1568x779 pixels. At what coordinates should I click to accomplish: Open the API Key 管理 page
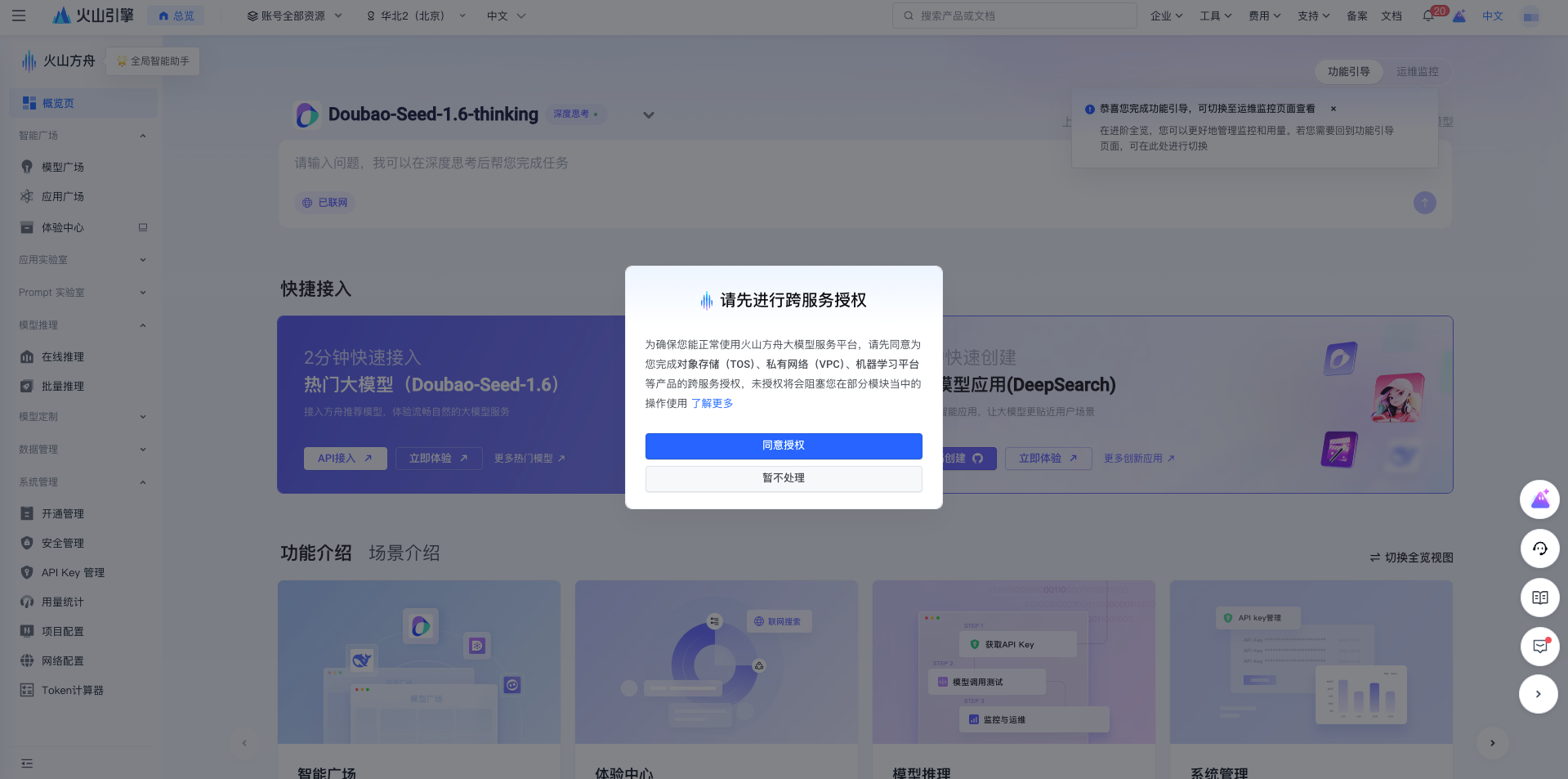[x=73, y=572]
